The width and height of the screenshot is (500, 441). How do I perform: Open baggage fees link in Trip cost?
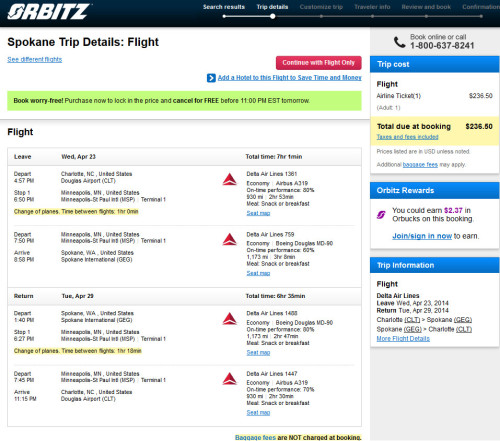click(x=420, y=165)
